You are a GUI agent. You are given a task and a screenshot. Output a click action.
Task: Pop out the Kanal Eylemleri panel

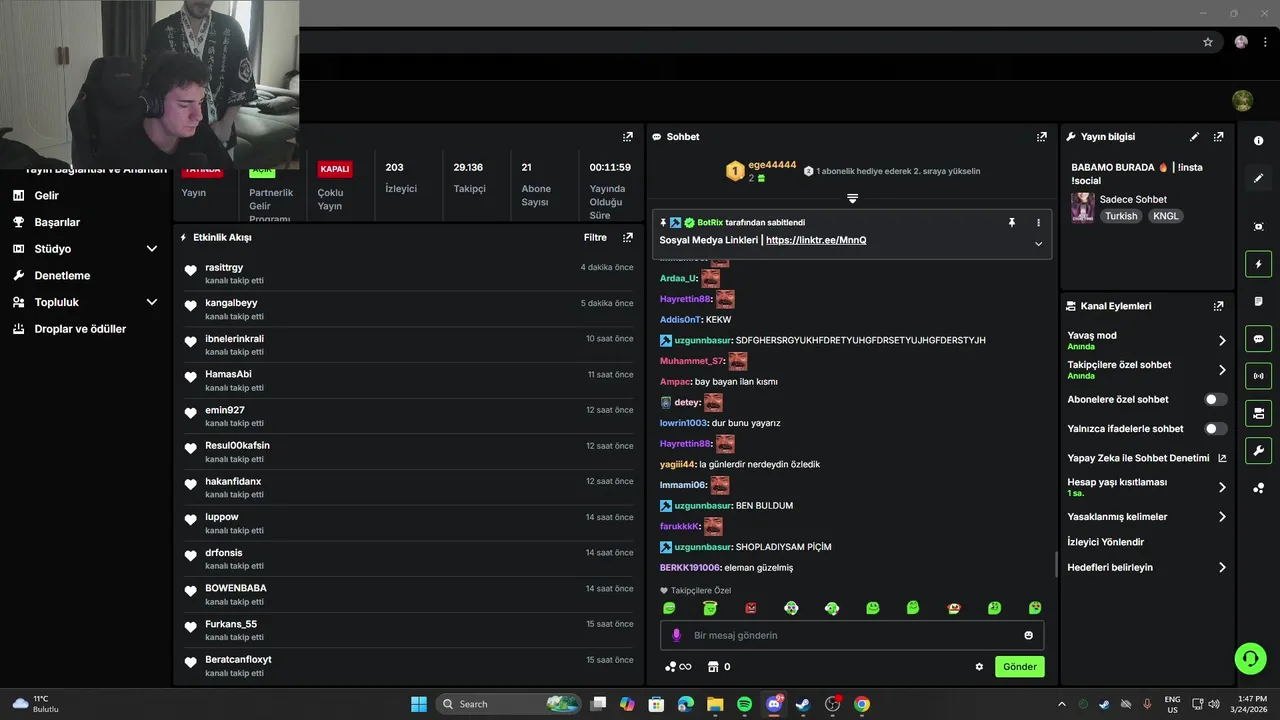pos(1218,306)
